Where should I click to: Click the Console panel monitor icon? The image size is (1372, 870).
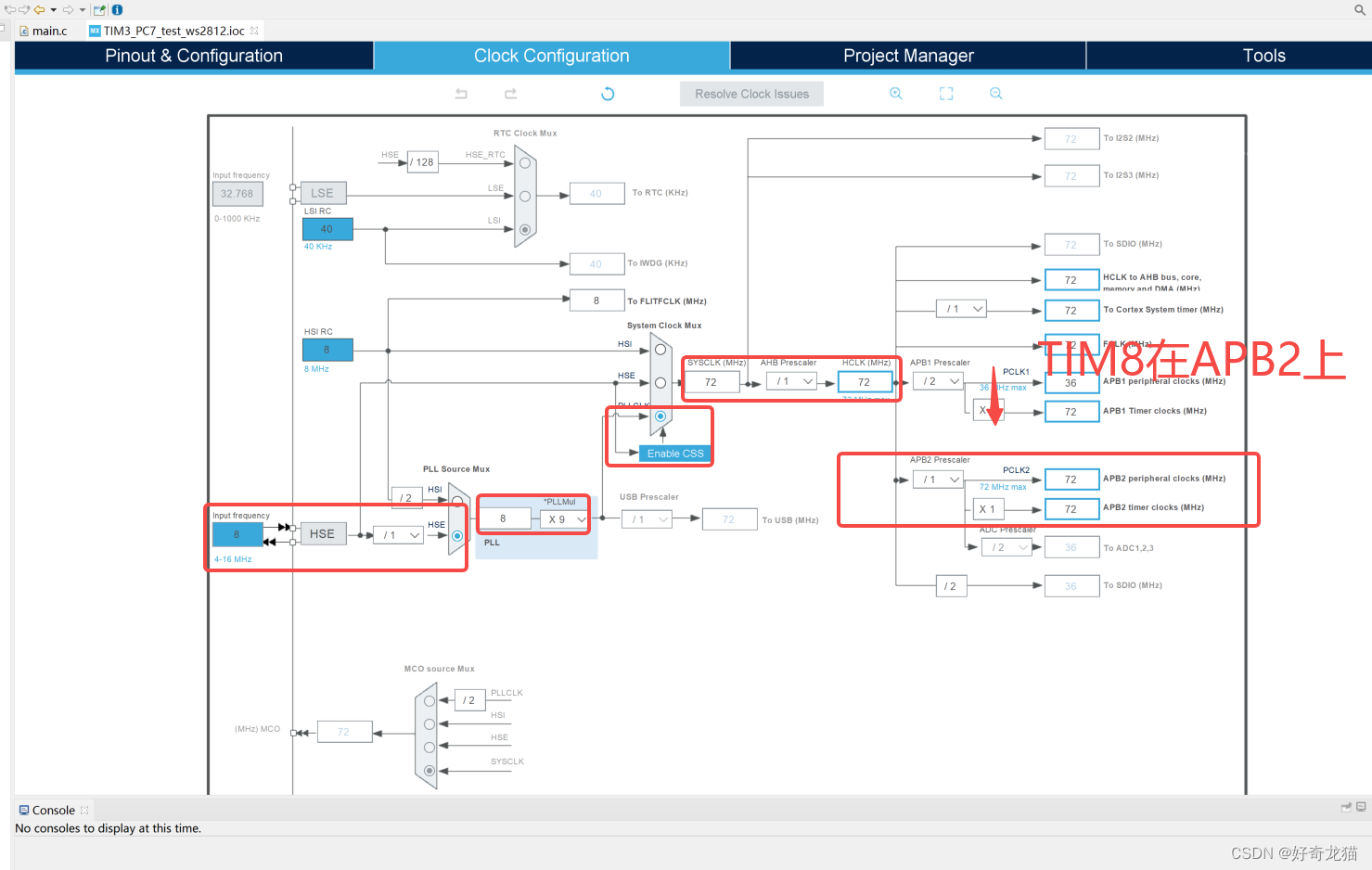point(1361,807)
